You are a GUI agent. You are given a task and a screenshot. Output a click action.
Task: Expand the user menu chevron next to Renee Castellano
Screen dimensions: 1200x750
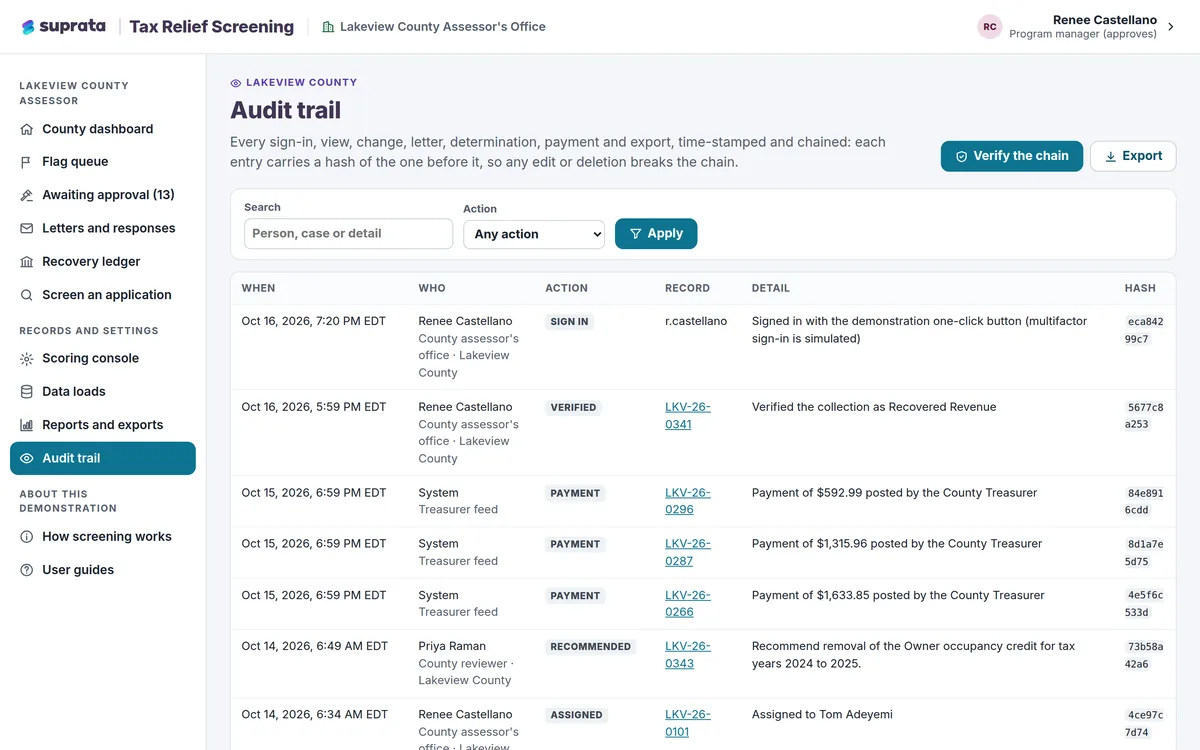(x=1171, y=27)
